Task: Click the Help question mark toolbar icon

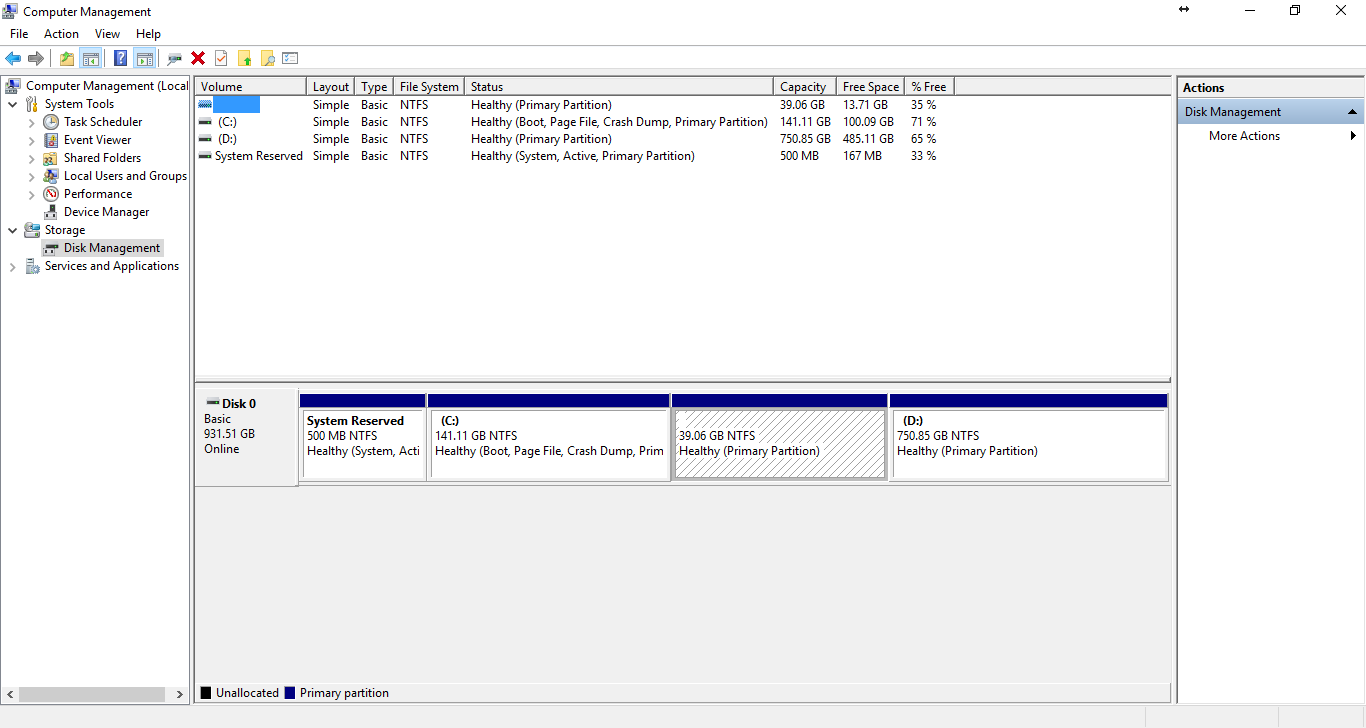Action: 120,59
